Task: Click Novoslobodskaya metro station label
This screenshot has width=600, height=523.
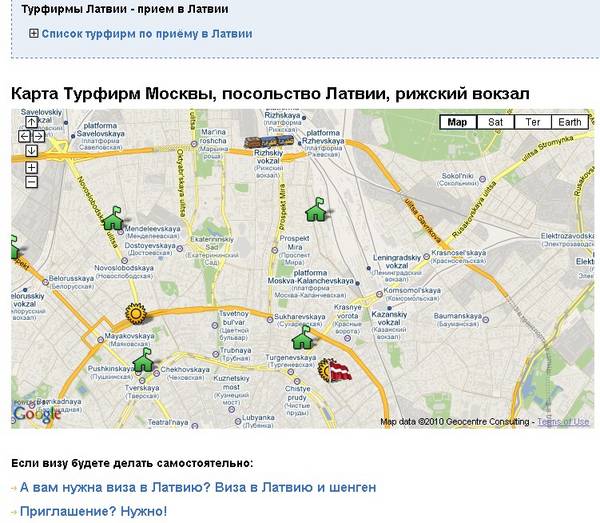Action: [x=124, y=272]
